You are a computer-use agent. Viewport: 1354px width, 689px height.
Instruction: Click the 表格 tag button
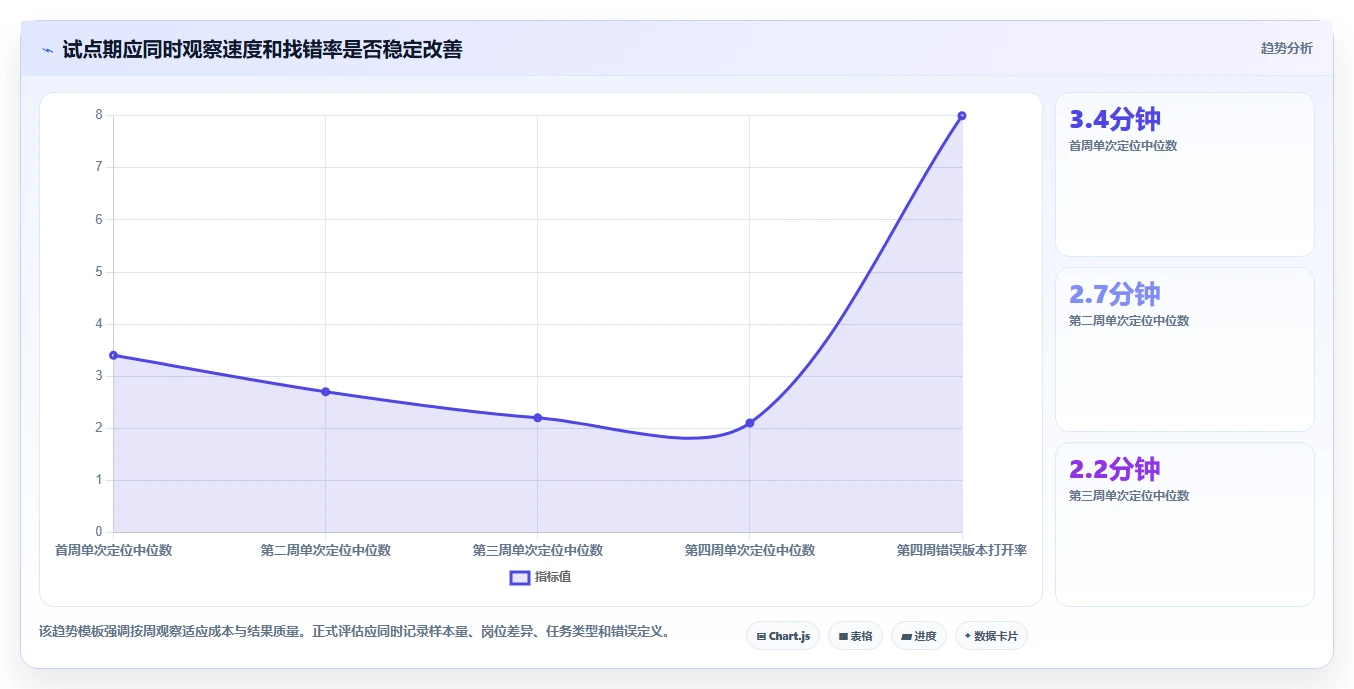(x=855, y=636)
